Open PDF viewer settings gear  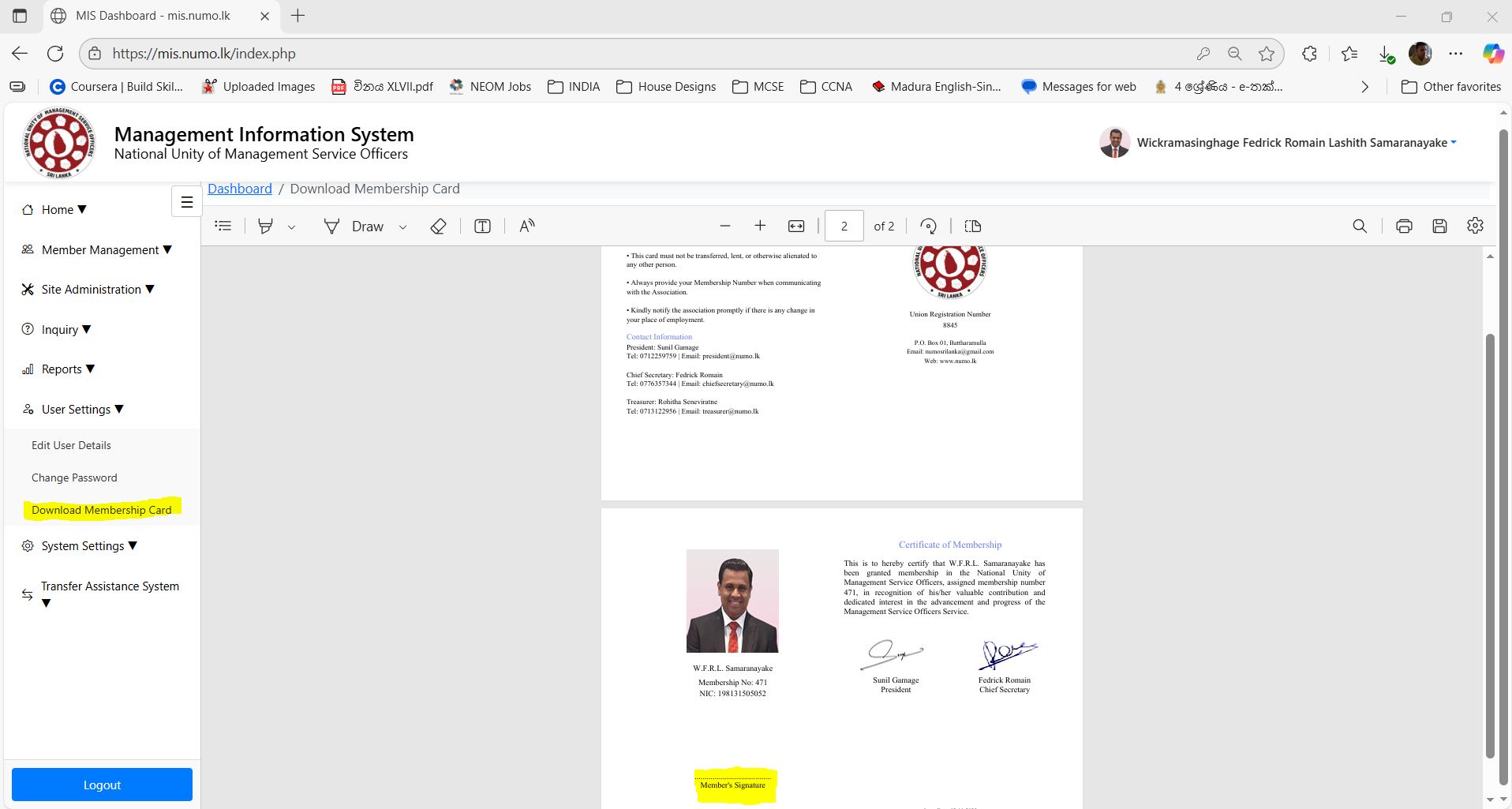coord(1475,226)
